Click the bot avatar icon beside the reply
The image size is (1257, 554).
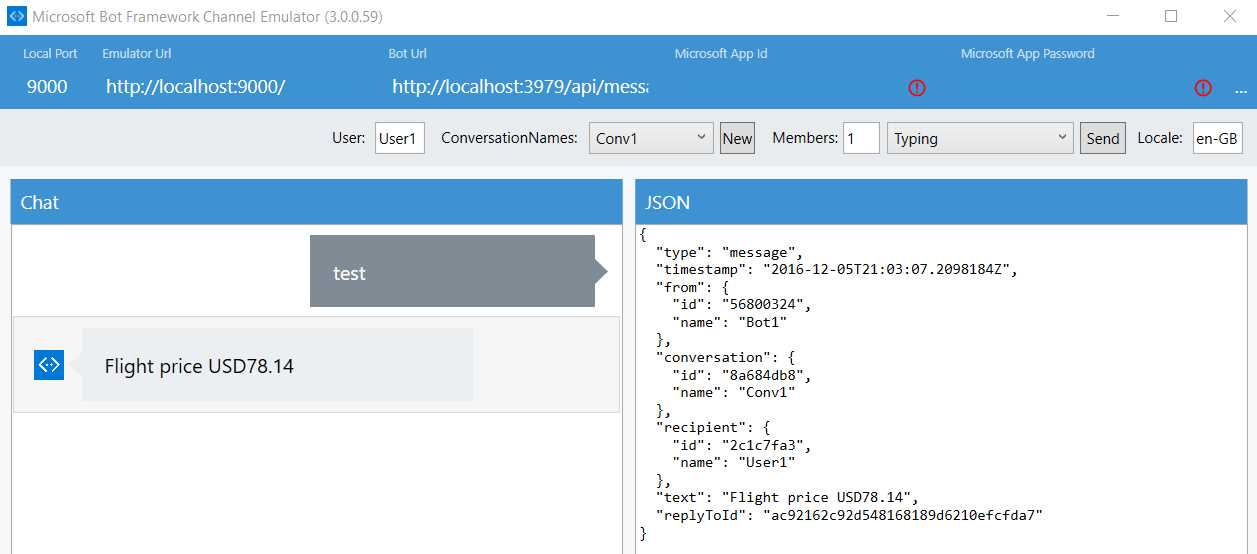[x=49, y=365]
